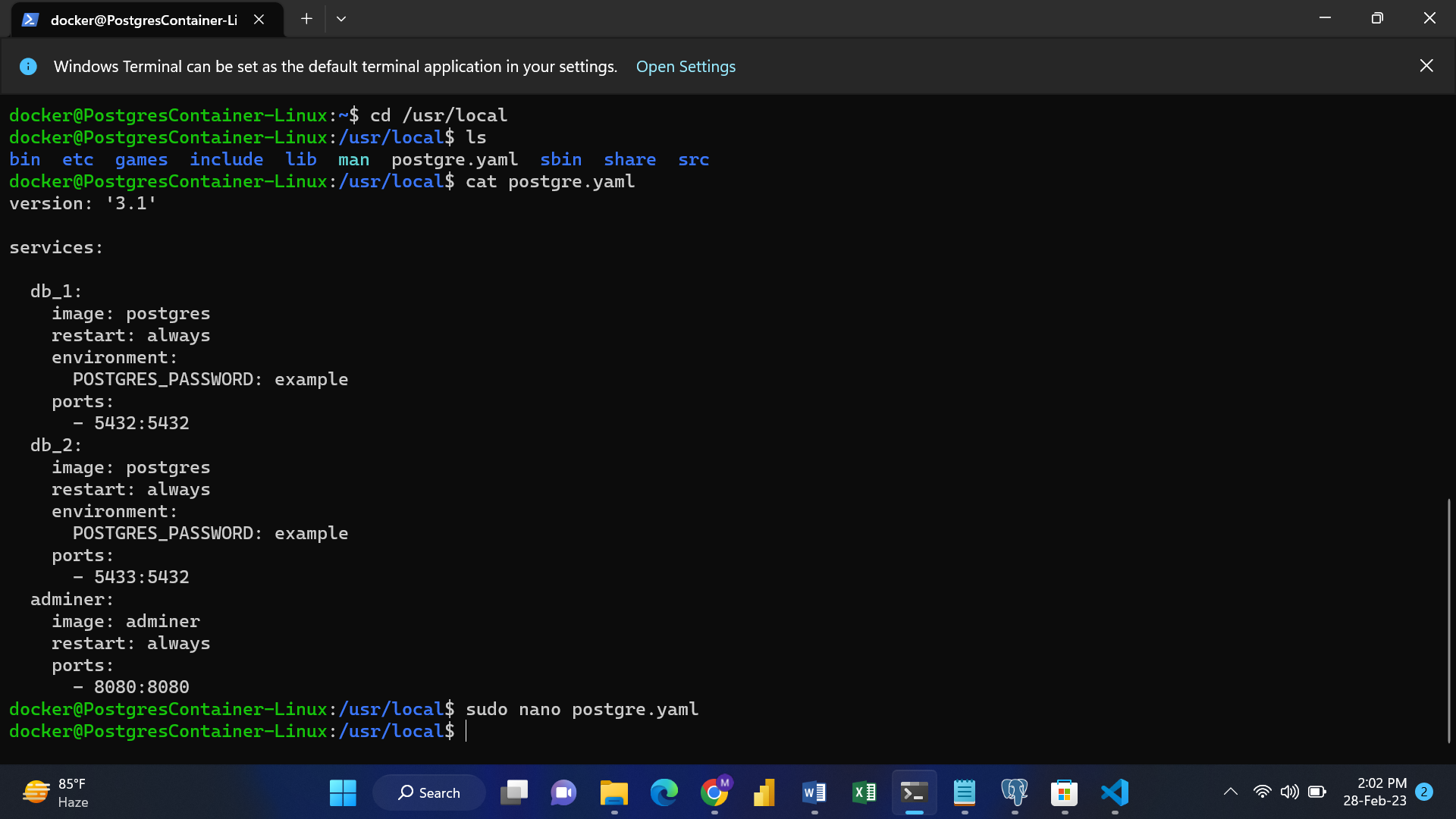Open Power BI from the taskbar

764,792
